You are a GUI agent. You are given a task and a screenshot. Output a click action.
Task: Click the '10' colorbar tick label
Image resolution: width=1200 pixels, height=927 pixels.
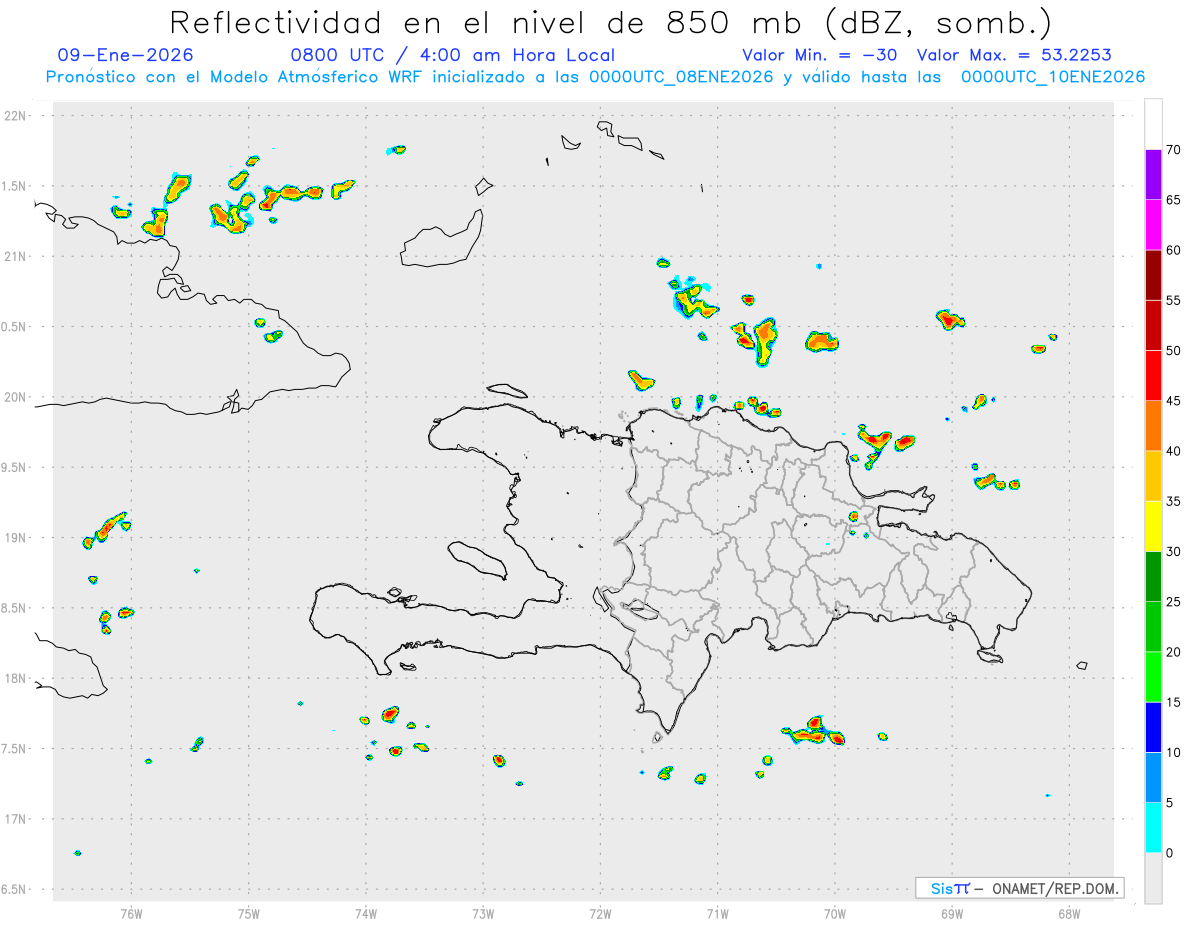[1173, 752]
